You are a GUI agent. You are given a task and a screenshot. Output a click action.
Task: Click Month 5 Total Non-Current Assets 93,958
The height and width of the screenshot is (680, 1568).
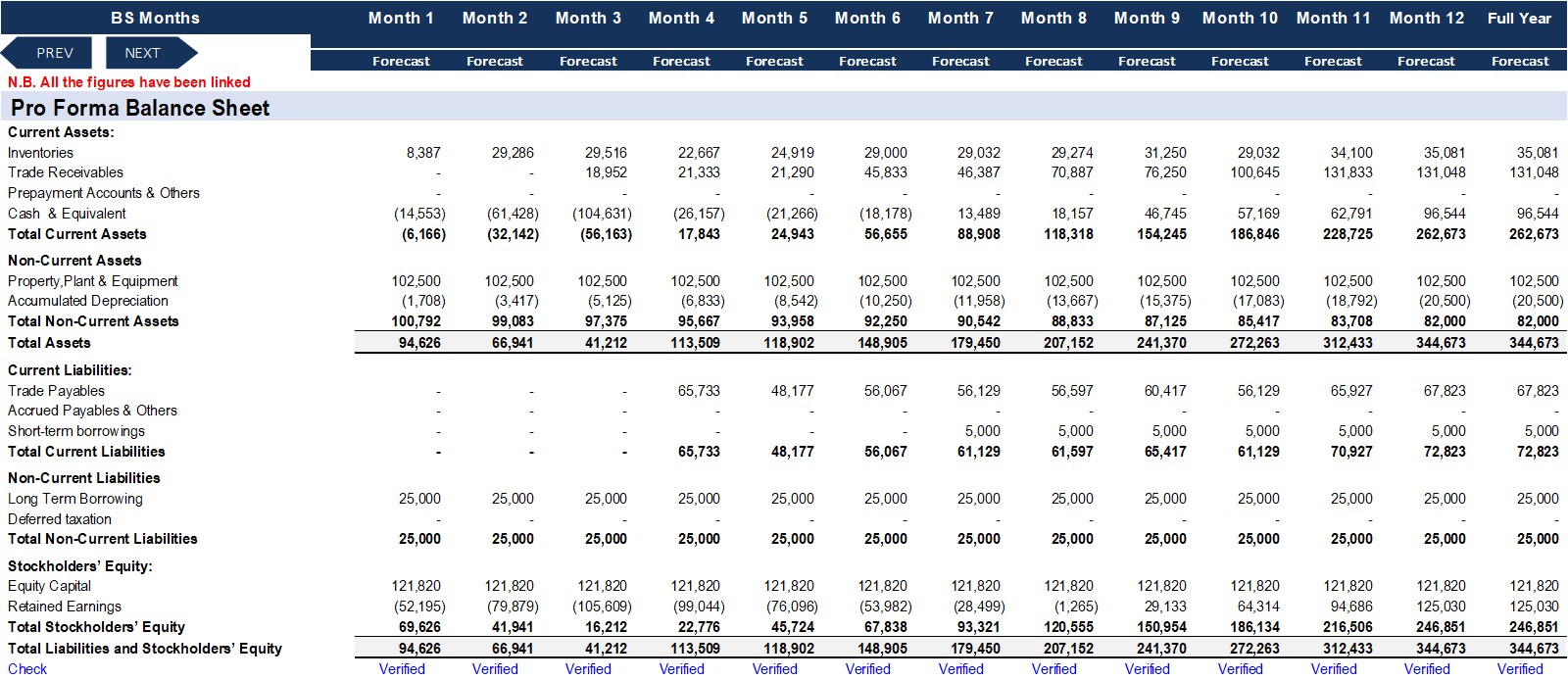tap(792, 321)
